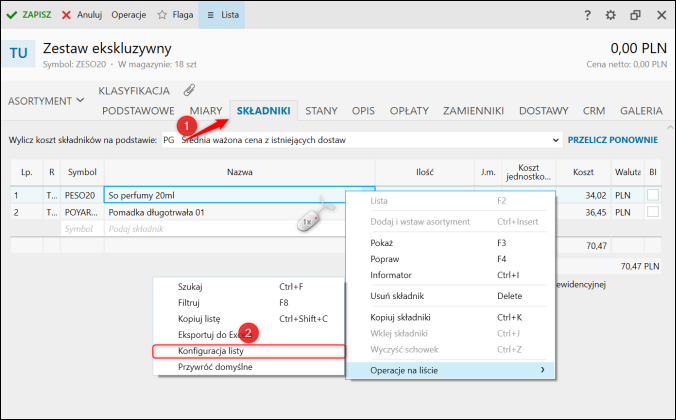Click the PESO20 symbol cell
Viewport: 676px width, 420px height.
[82, 195]
